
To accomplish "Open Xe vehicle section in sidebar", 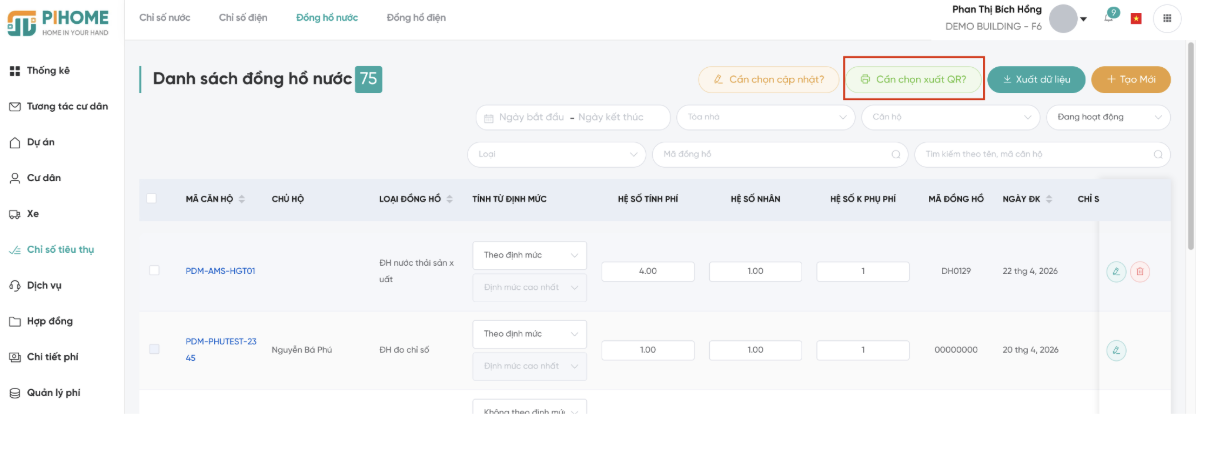I will [x=33, y=214].
